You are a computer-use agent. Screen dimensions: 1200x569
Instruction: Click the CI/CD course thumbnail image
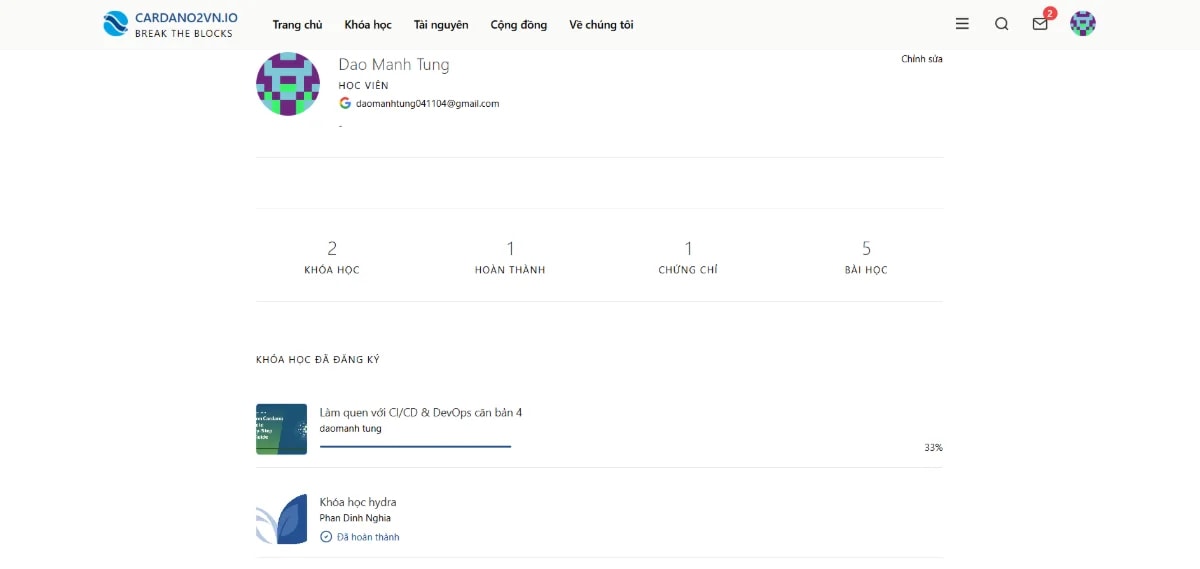coord(281,429)
